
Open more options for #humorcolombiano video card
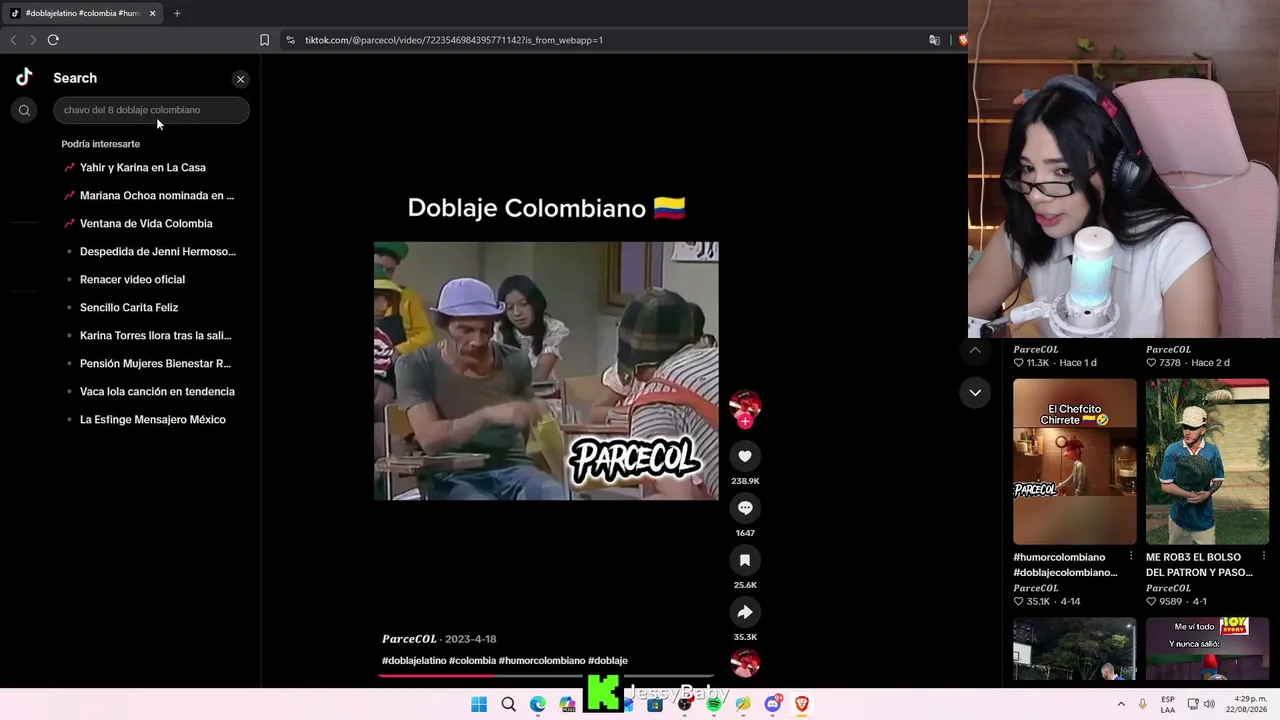(x=1131, y=556)
